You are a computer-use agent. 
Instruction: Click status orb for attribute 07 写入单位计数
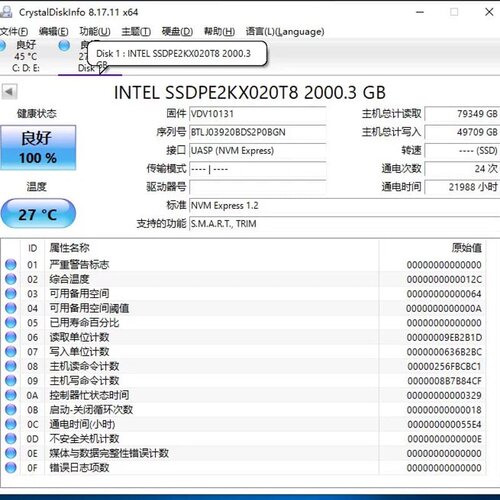11,351
